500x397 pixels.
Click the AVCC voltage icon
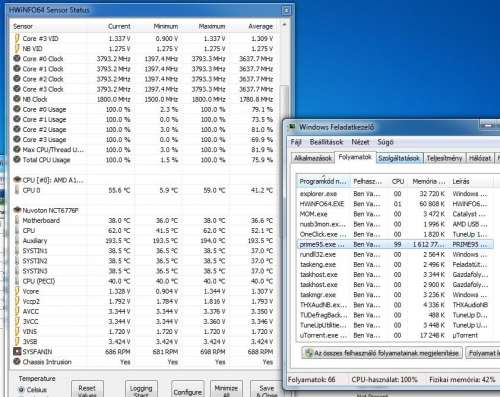[x=17, y=311]
